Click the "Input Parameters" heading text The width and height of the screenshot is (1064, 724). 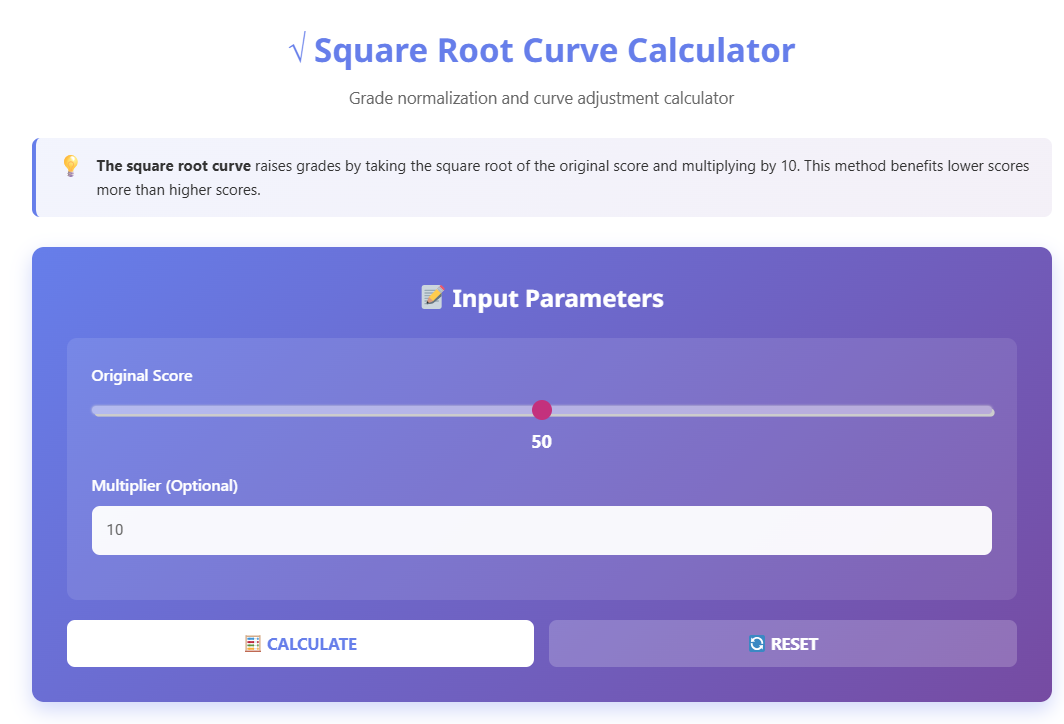557,298
